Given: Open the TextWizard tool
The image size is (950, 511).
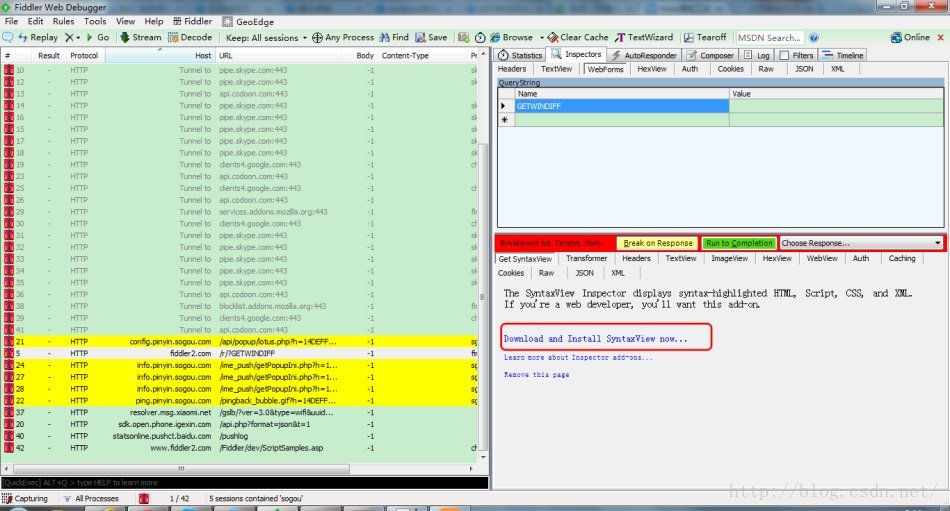Looking at the screenshot, I should coord(643,38).
